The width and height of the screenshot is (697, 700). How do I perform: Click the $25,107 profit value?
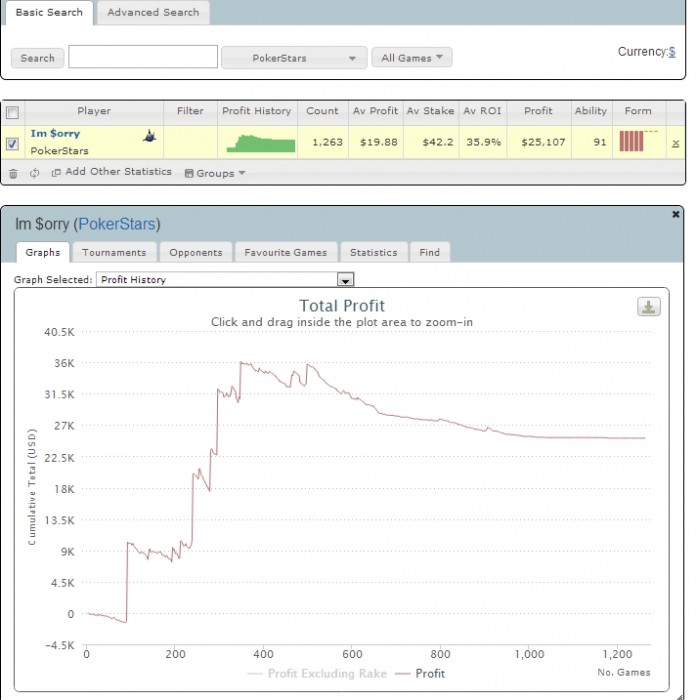tap(543, 142)
